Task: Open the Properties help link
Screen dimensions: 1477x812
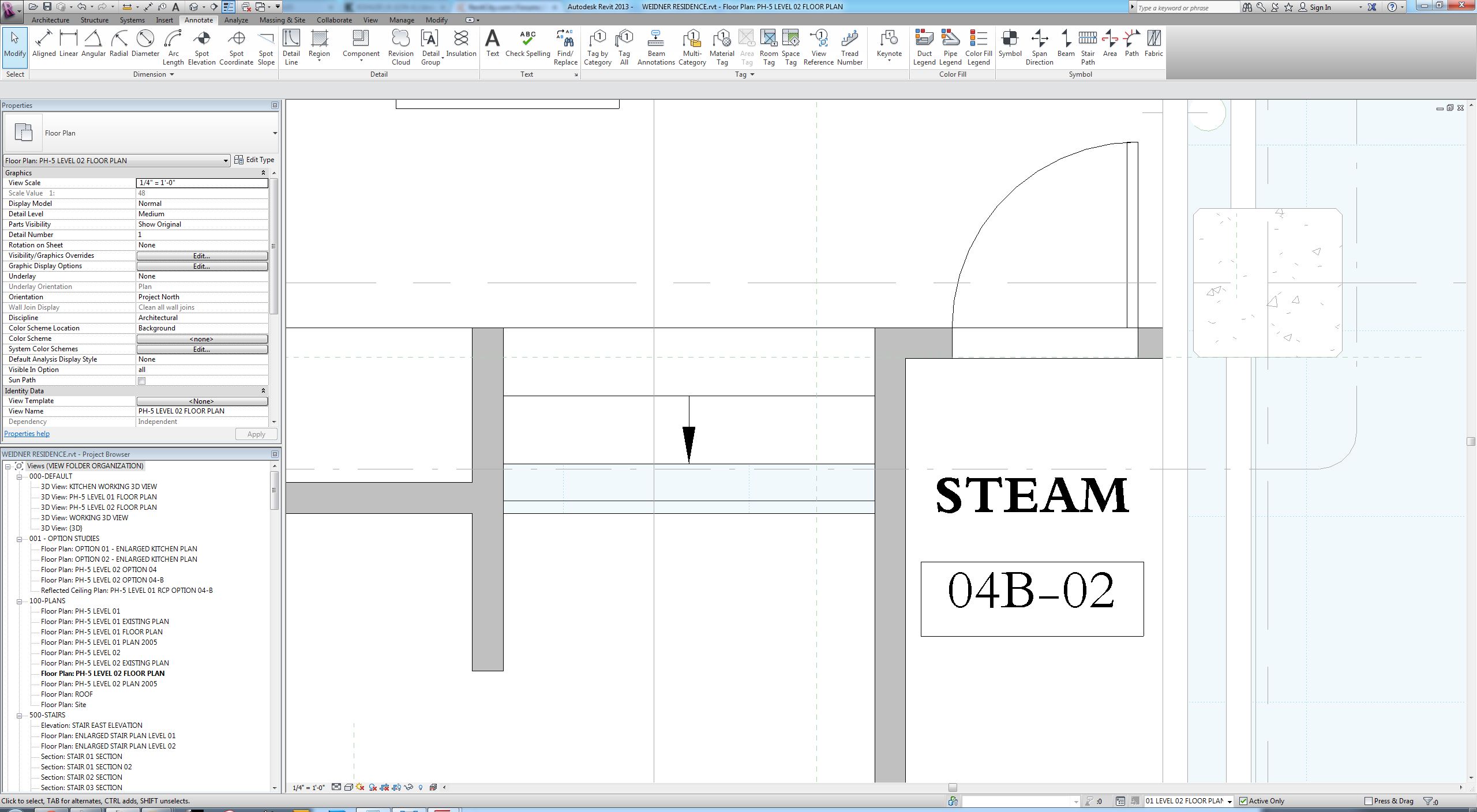Action: click(27, 434)
